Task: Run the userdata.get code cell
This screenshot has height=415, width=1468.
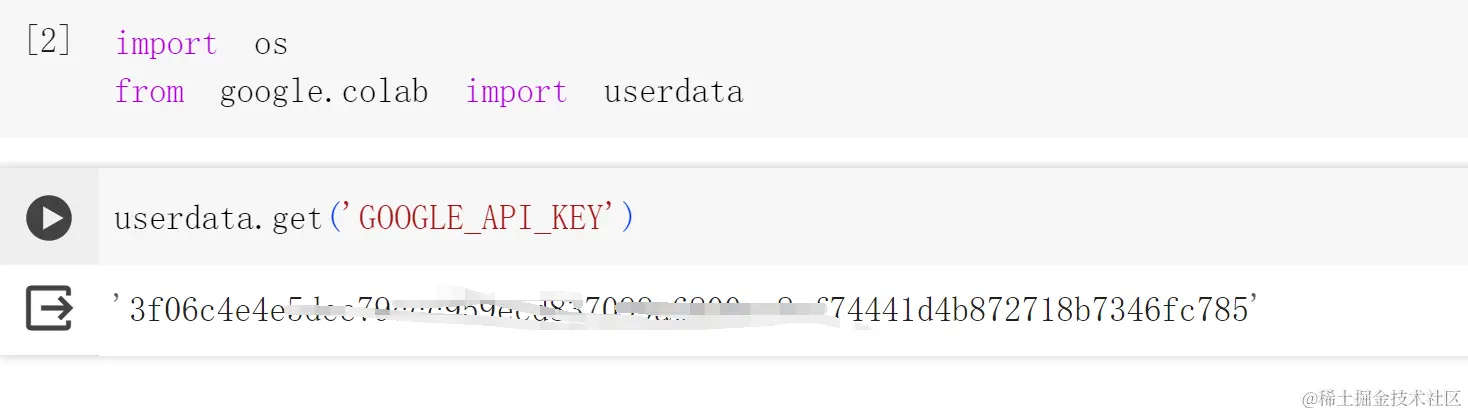Action: click(49, 217)
